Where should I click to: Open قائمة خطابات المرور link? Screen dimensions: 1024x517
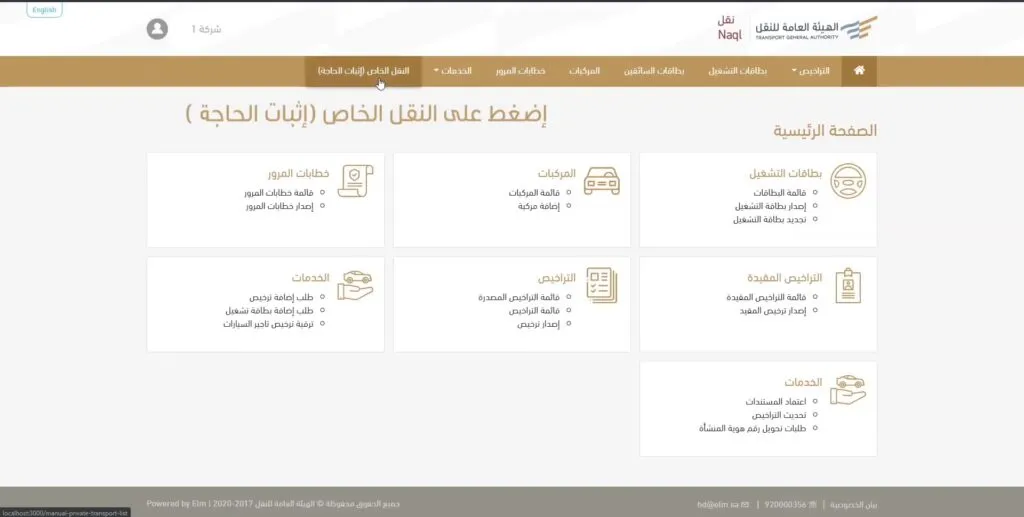pyautogui.click(x=279, y=193)
